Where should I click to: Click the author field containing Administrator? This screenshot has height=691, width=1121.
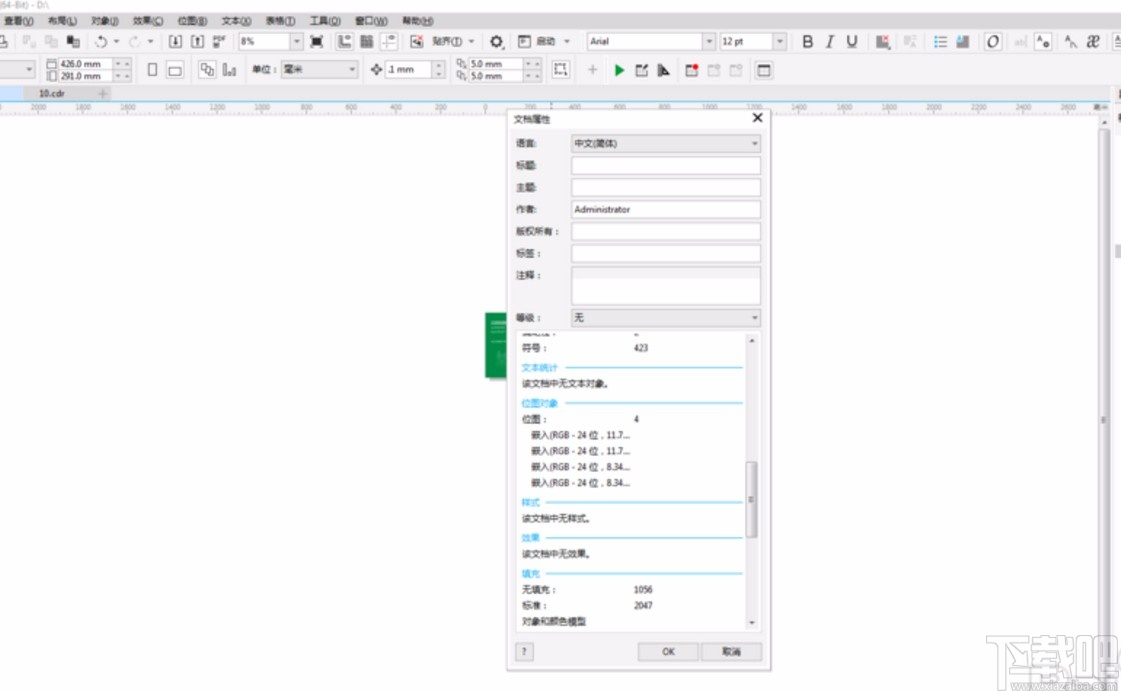tap(665, 210)
